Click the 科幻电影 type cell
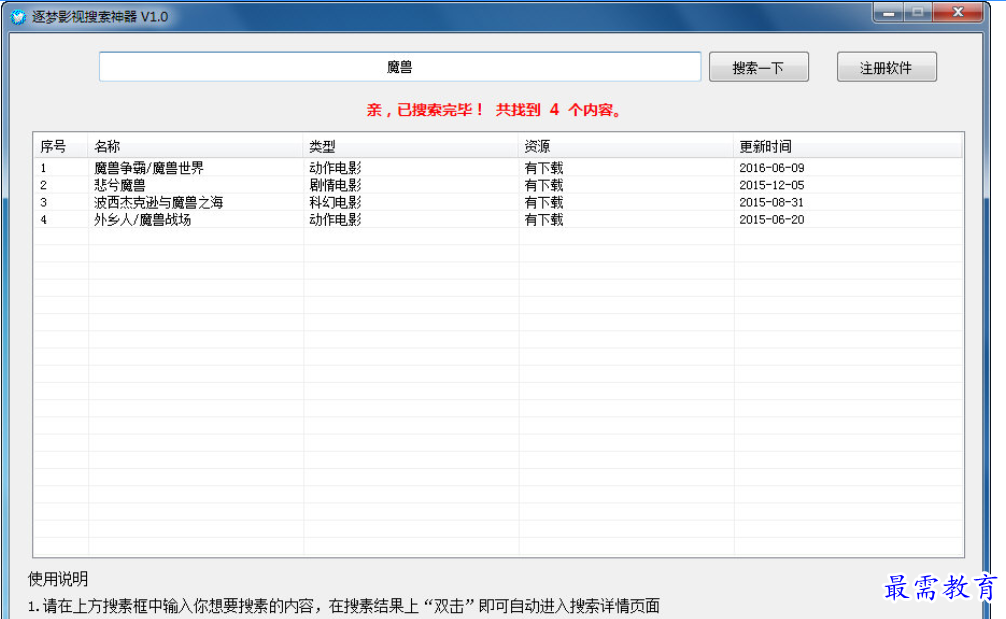 (x=335, y=202)
